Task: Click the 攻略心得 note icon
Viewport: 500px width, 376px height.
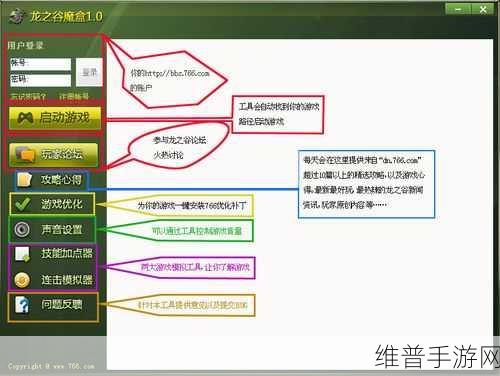Action: pos(25,180)
